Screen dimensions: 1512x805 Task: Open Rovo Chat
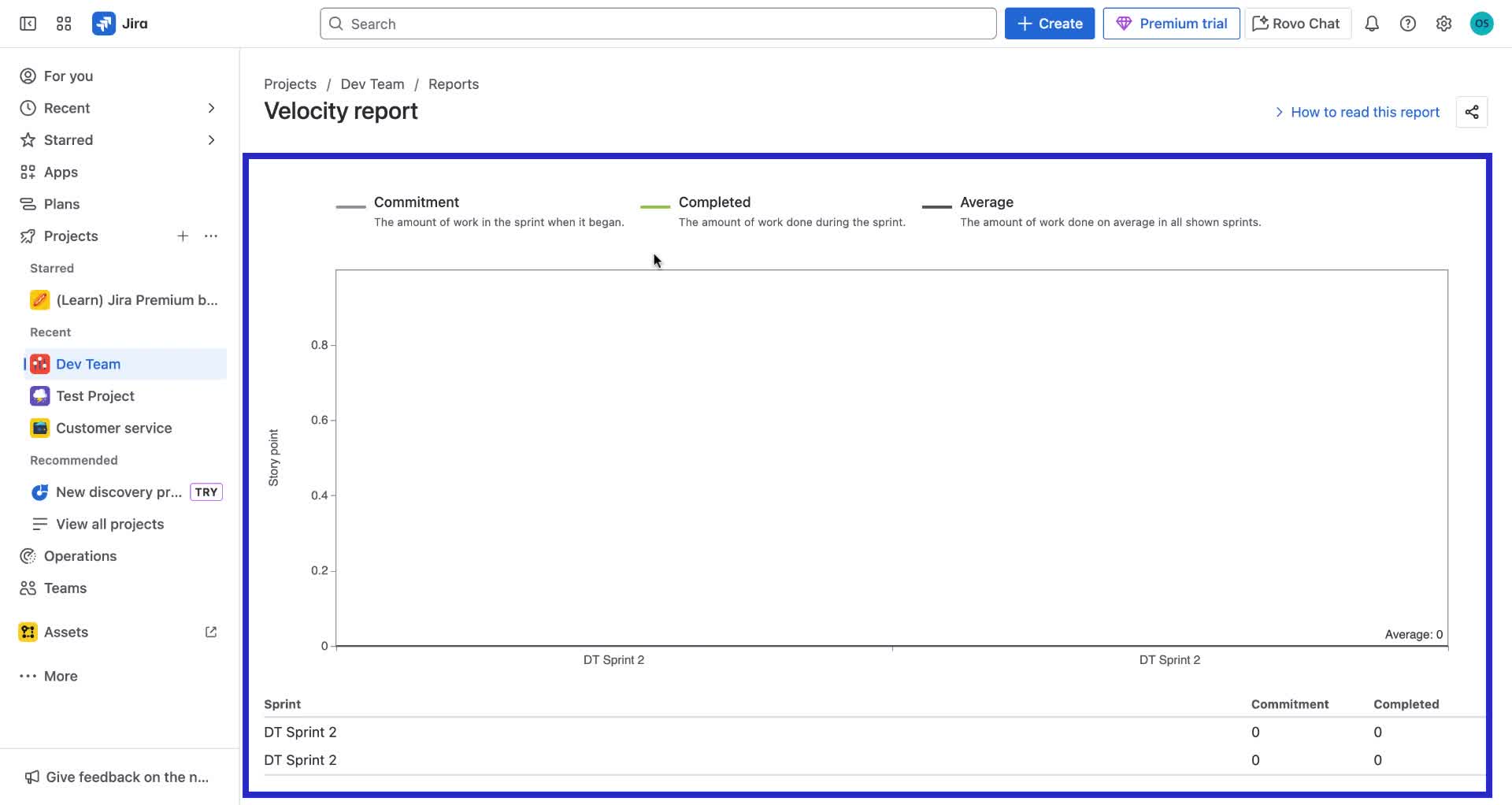(1296, 23)
